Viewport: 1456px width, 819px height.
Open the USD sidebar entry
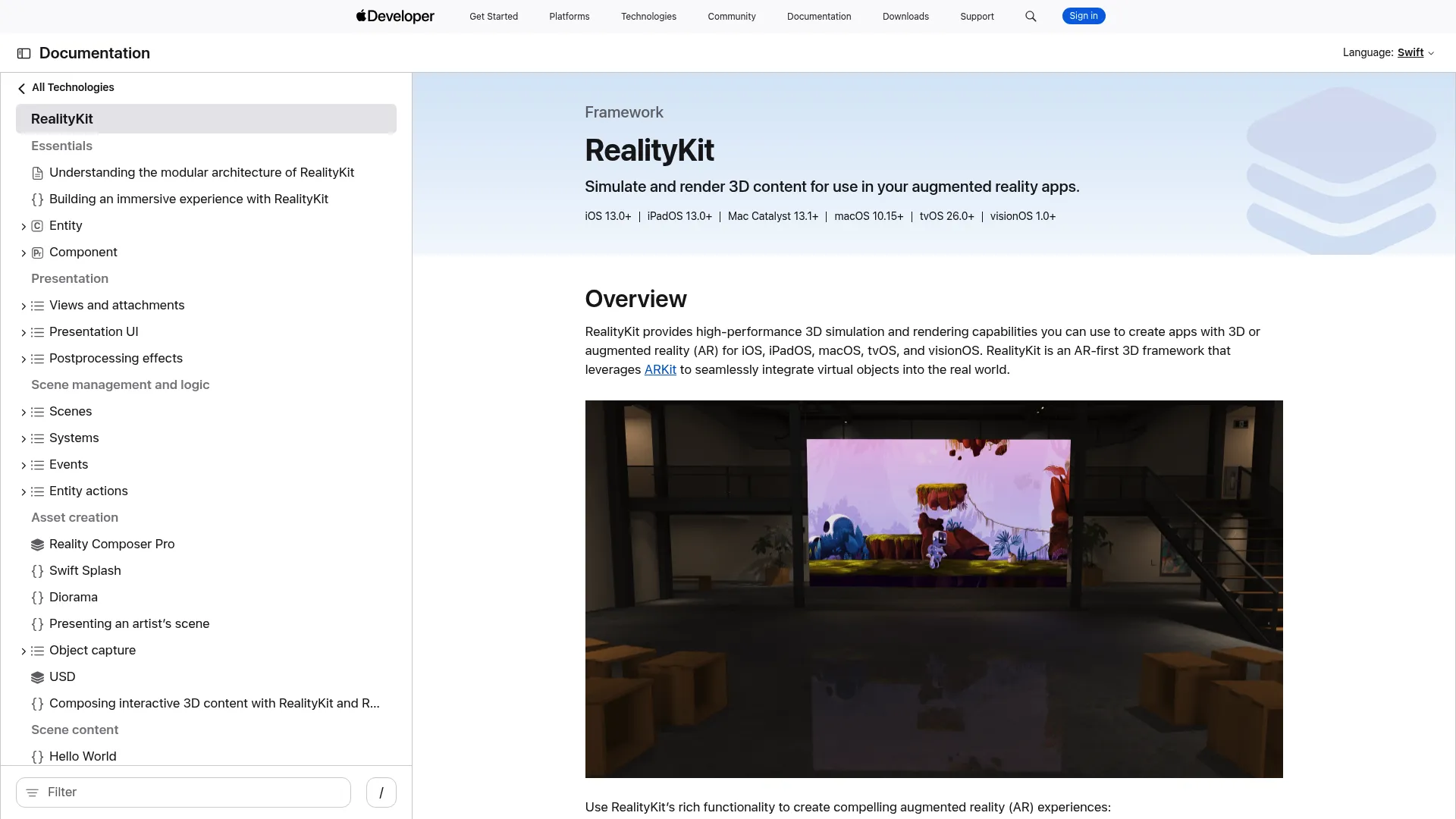tap(62, 677)
